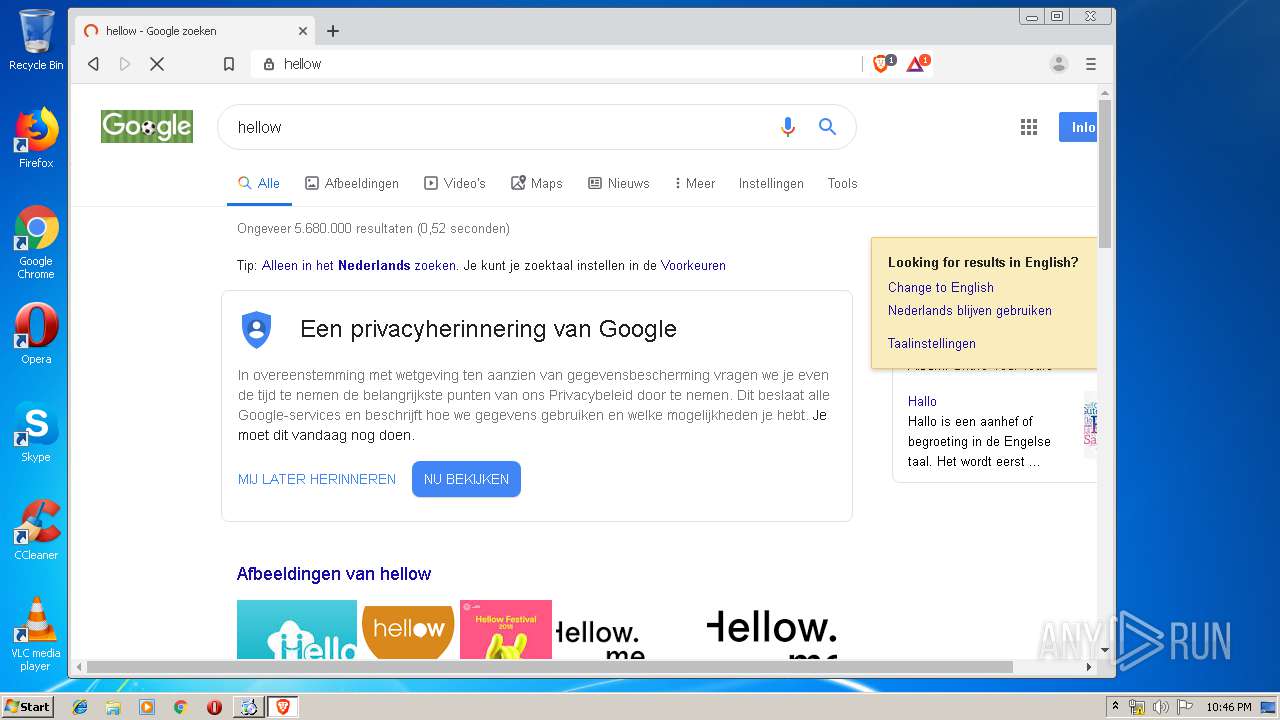Open the browser hamburger menu
The height and width of the screenshot is (720, 1280).
tap(1091, 64)
